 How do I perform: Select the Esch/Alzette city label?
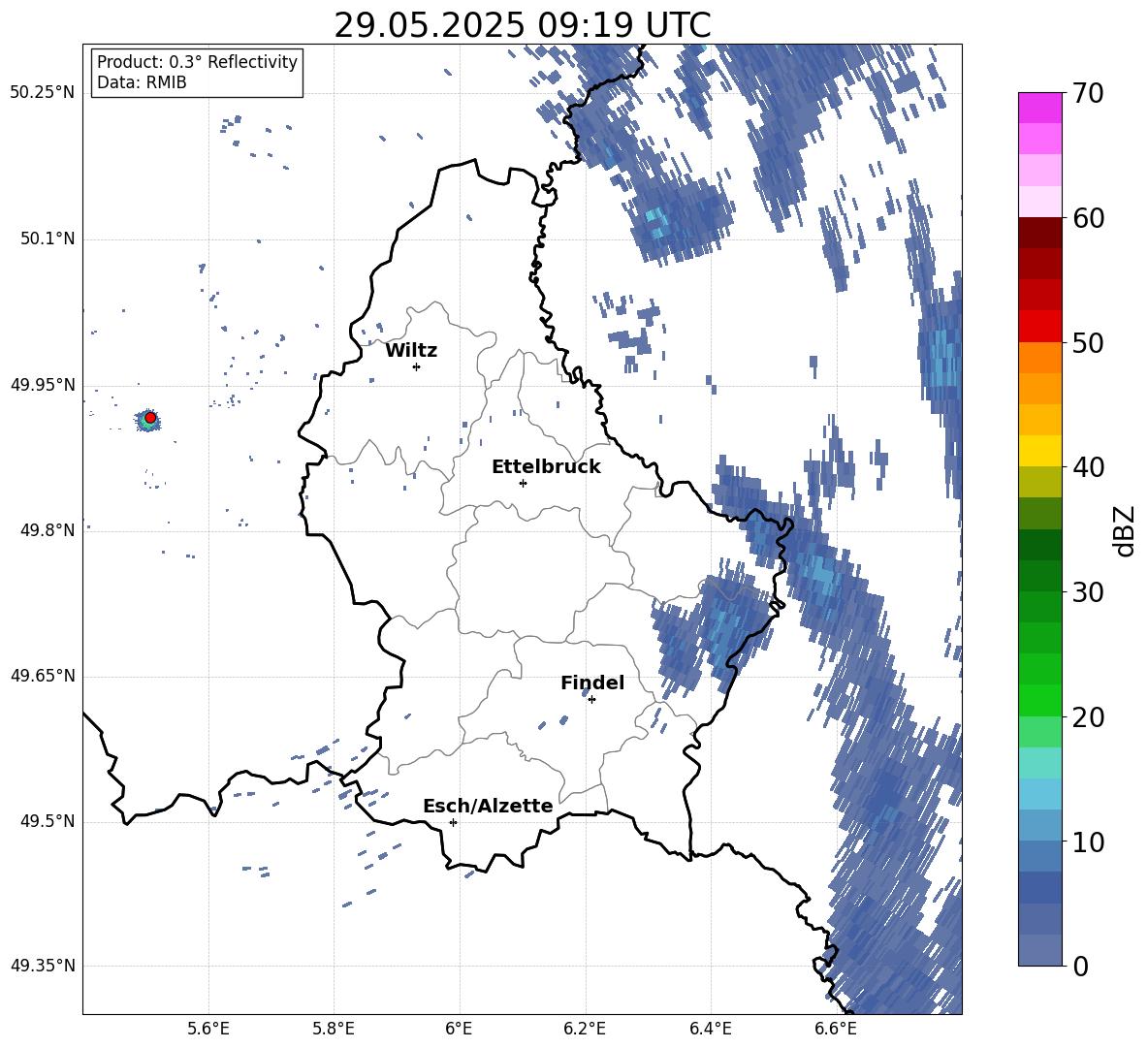pos(488,807)
